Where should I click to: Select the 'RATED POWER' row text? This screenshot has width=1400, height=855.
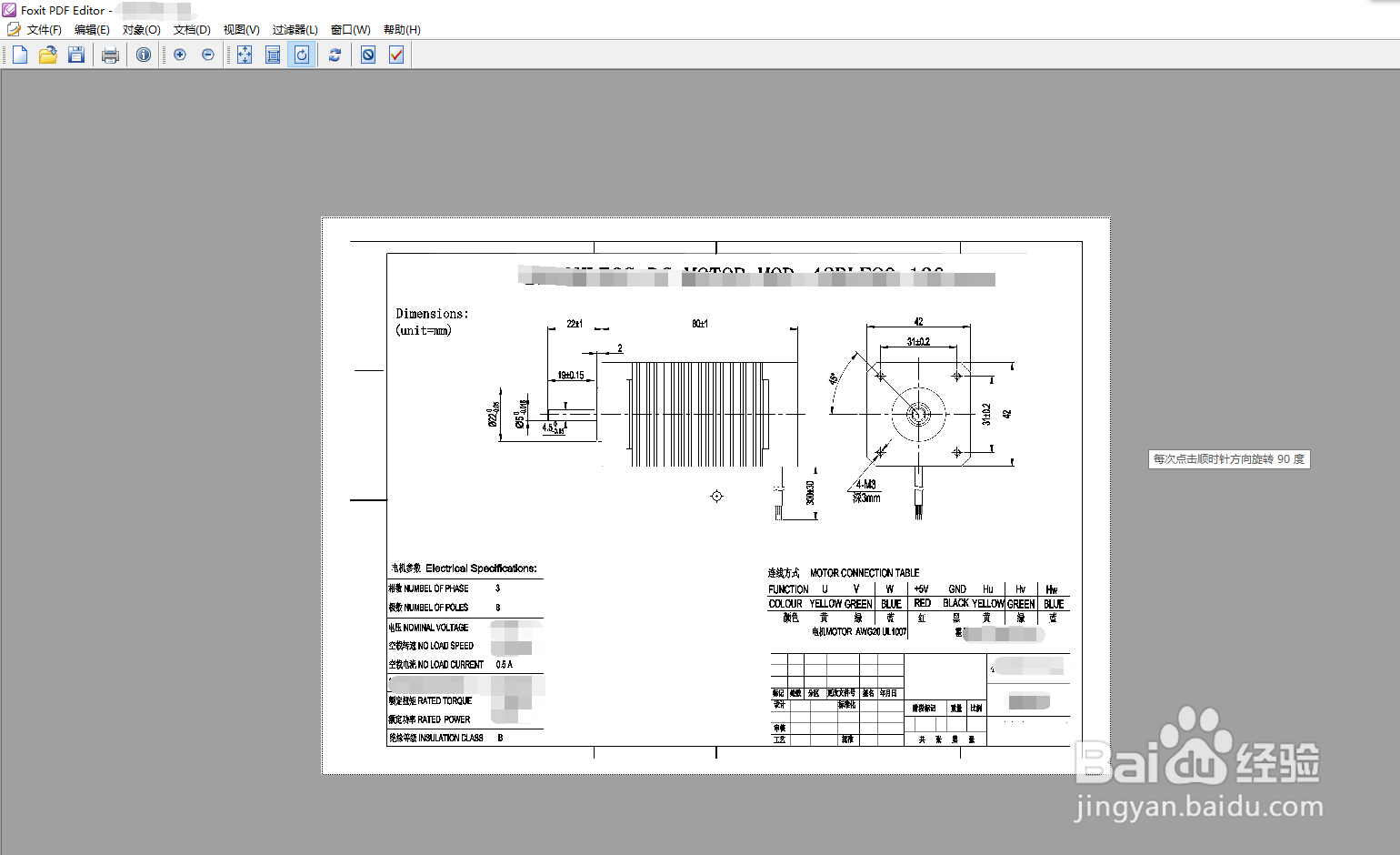tap(444, 719)
